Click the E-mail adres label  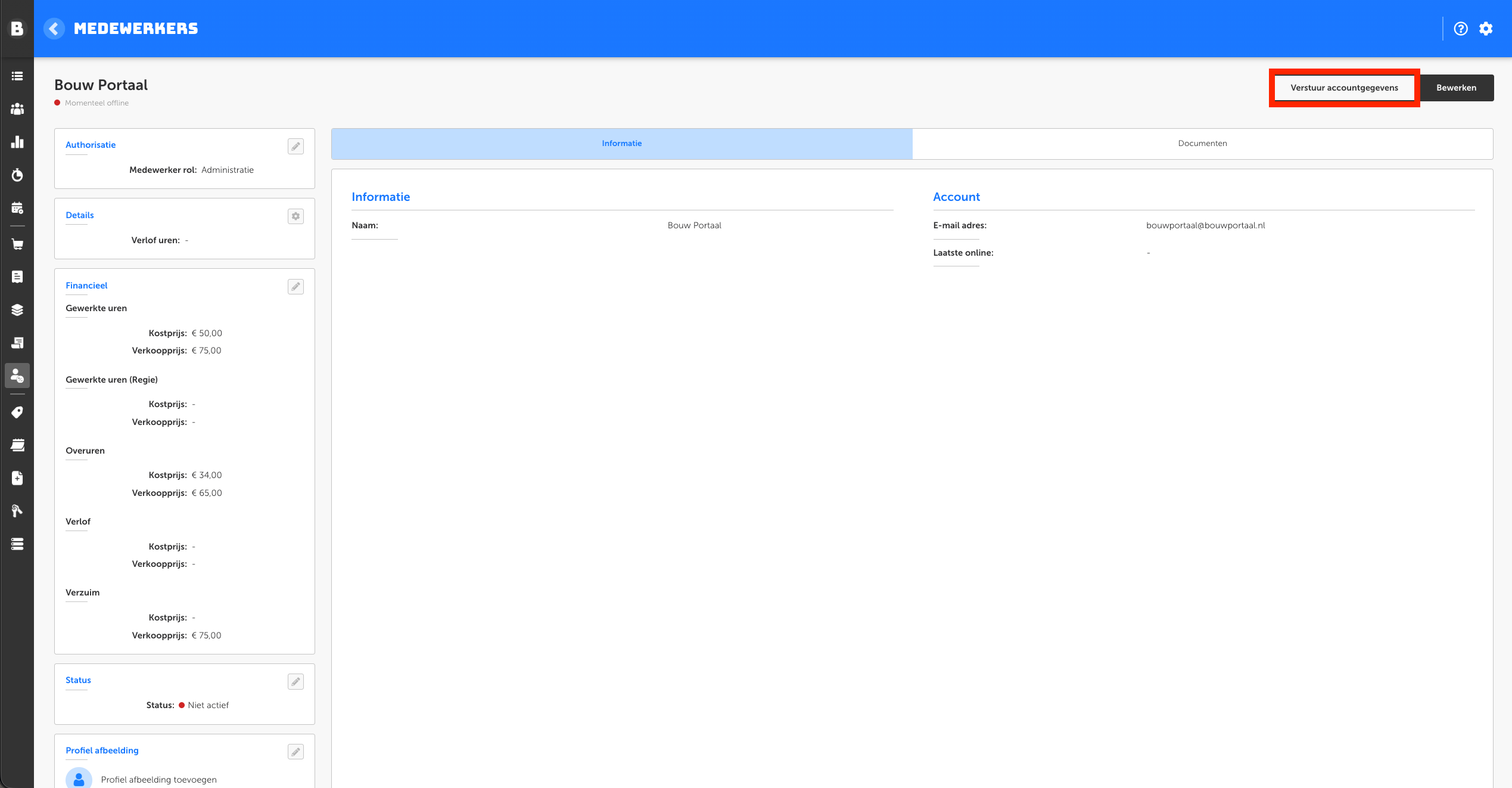(x=960, y=225)
